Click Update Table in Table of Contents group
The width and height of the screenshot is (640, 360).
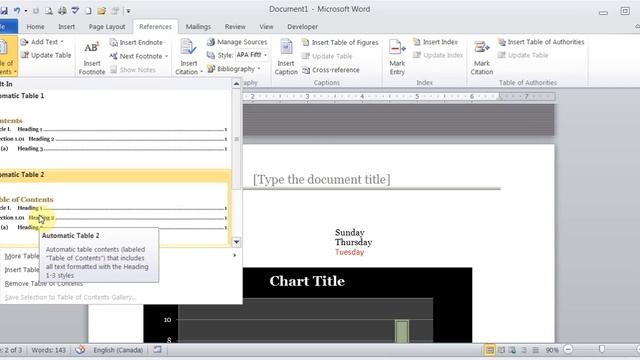click(x=46, y=55)
